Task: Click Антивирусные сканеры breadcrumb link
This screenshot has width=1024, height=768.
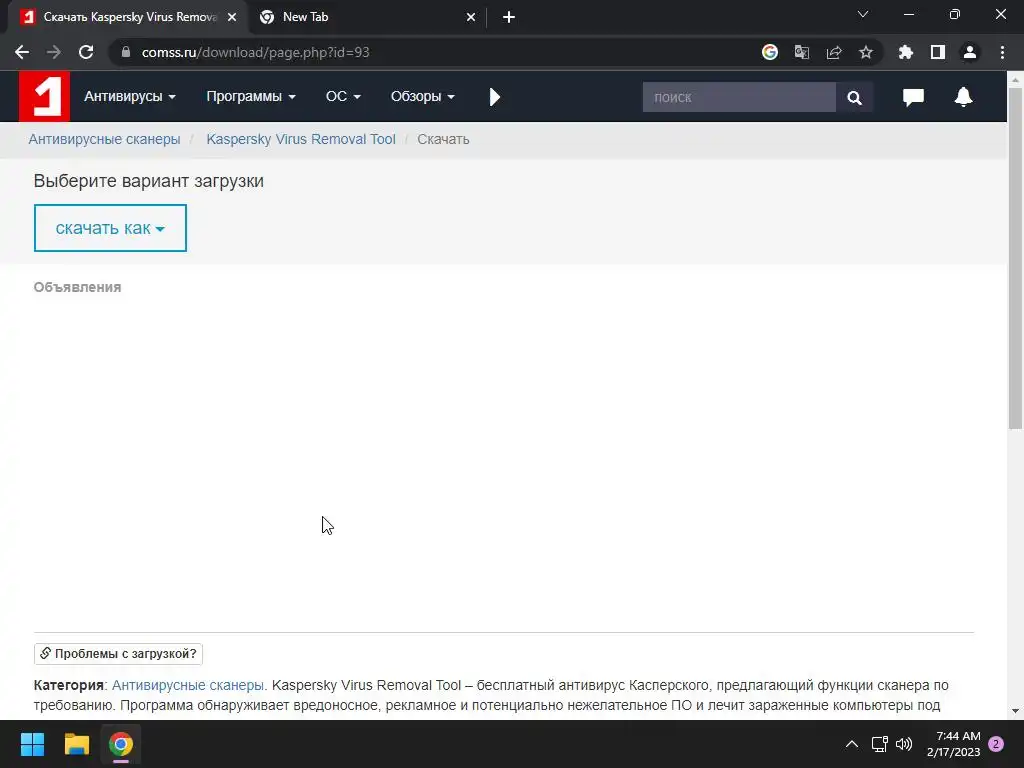Action: click(104, 139)
